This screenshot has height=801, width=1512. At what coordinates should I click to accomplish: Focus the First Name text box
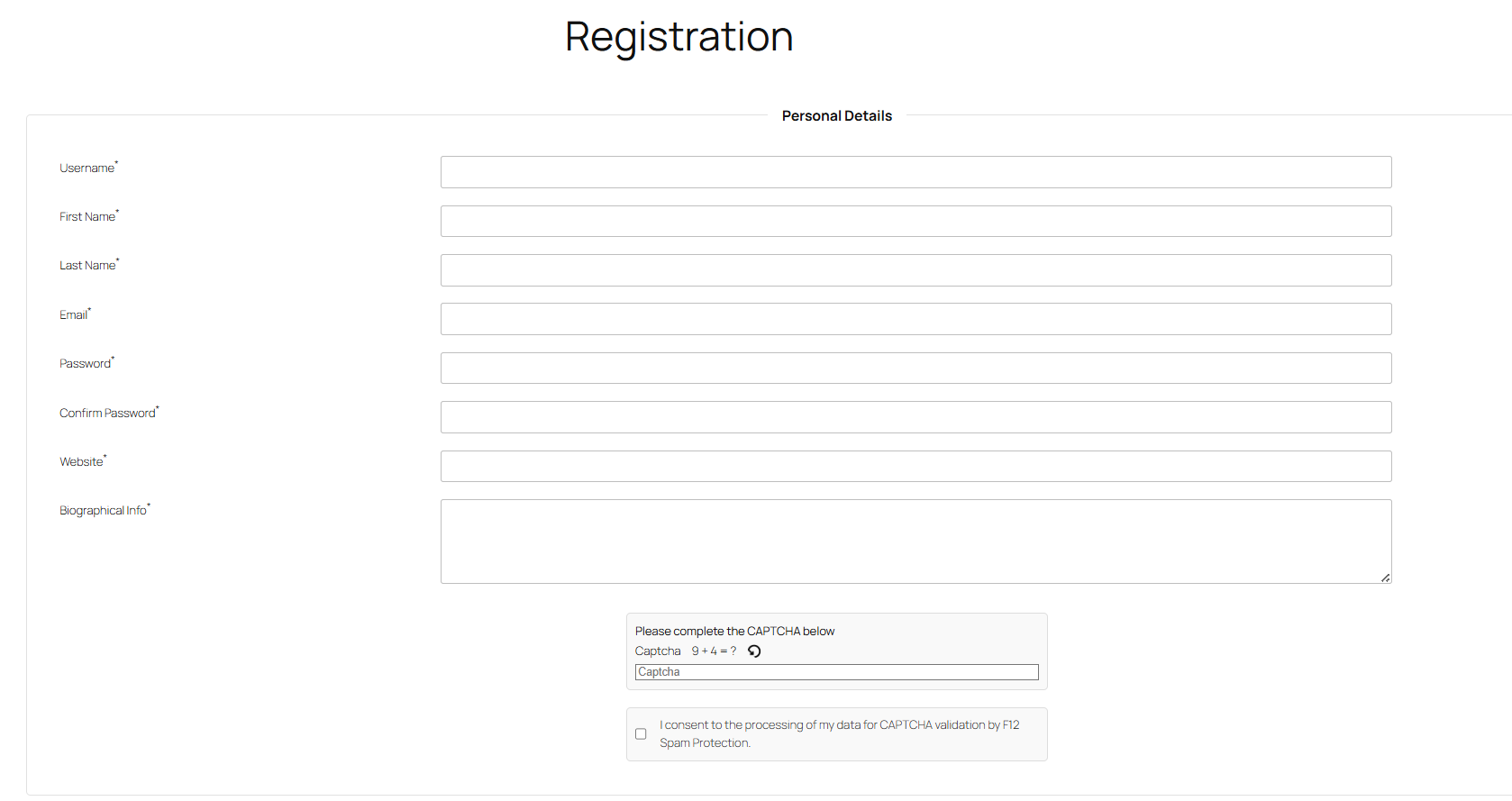pos(915,222)
